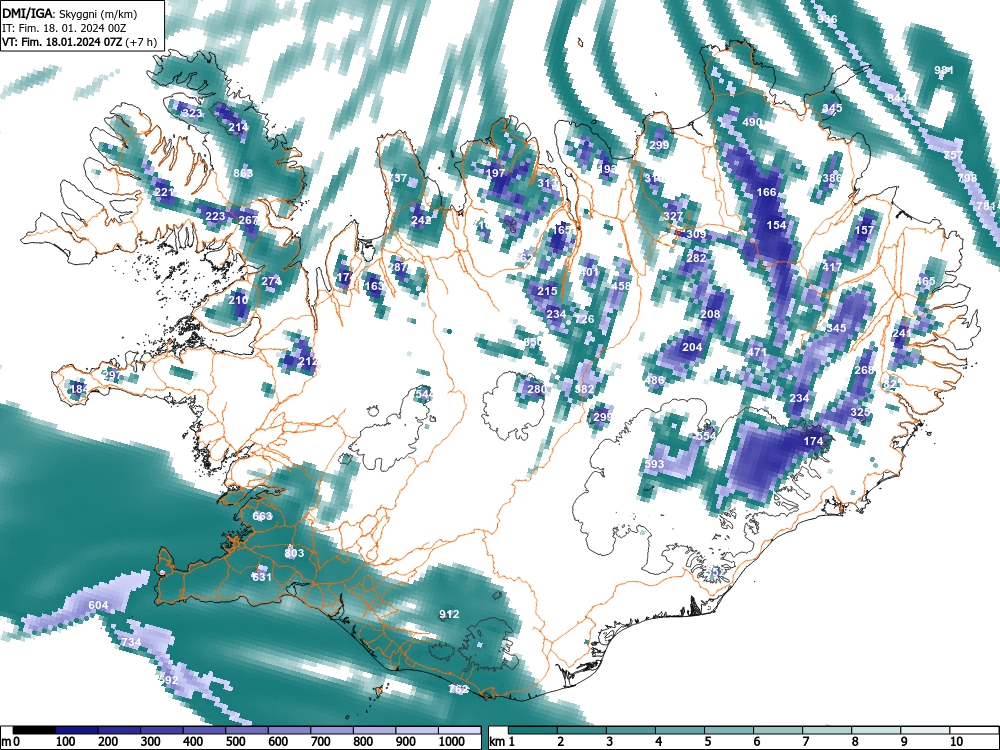The height and width of the screenshot is (750, 1000).
Task: Click visibility value 490 on the map
Action: 752,122
